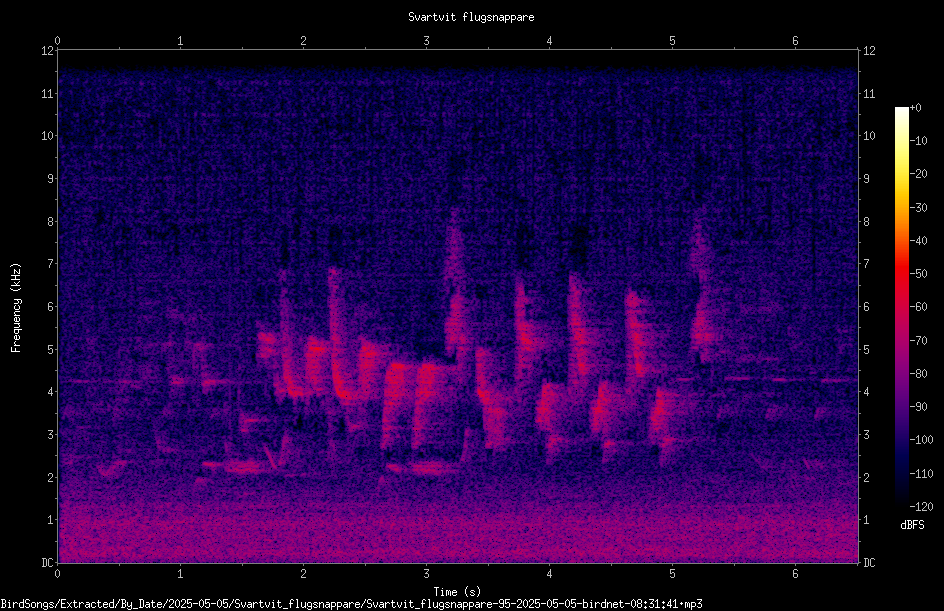This screenshot has width=944, height=611.
Task: Select the dBFS label under the color scale
Action: coord(912,525)
